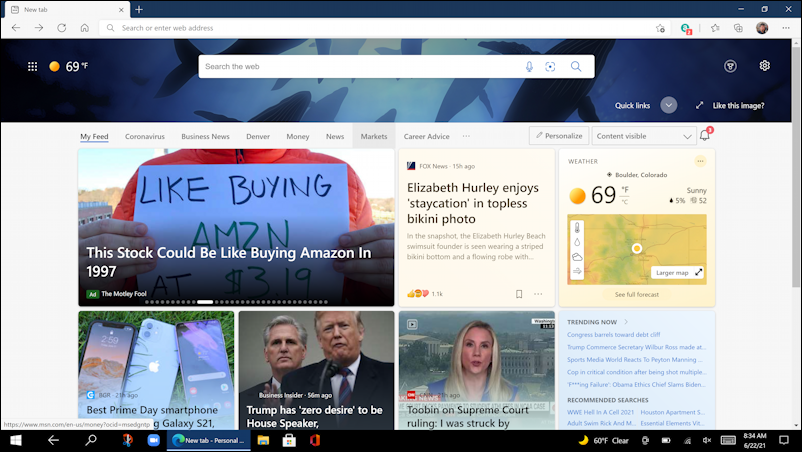
Task: Click the magnifier search button
Action: tap(576, 66)
